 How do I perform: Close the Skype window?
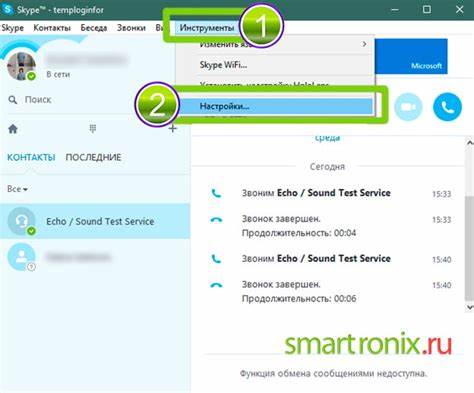point(459,9)
